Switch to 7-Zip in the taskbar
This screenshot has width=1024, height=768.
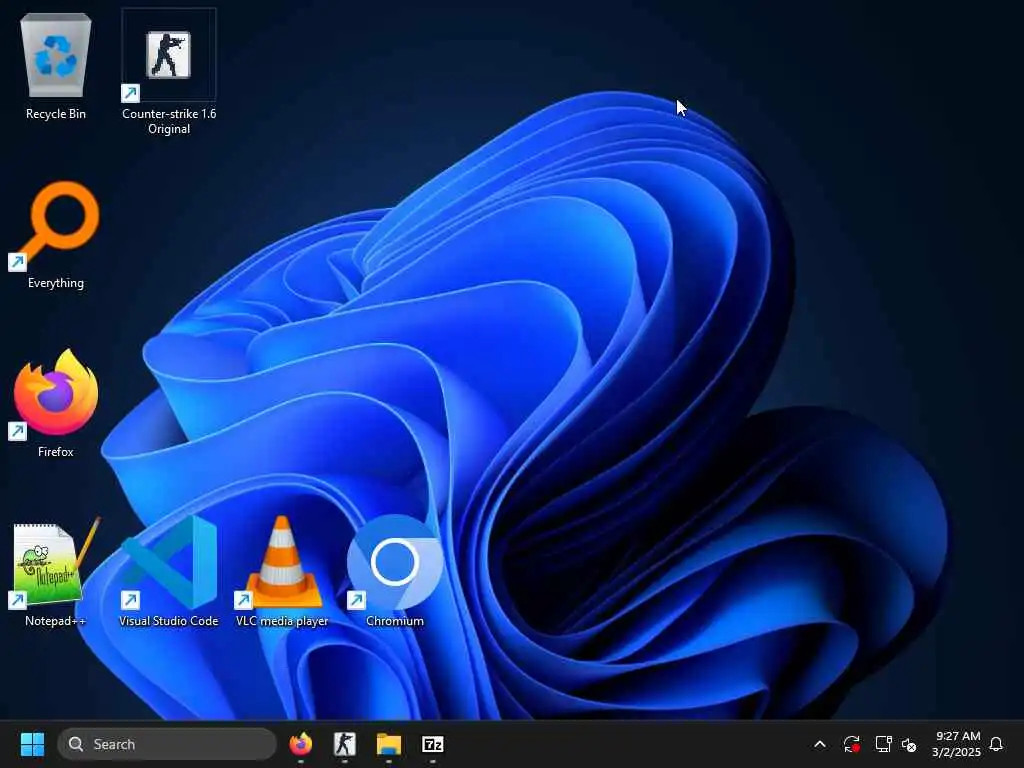coord(432,744)
